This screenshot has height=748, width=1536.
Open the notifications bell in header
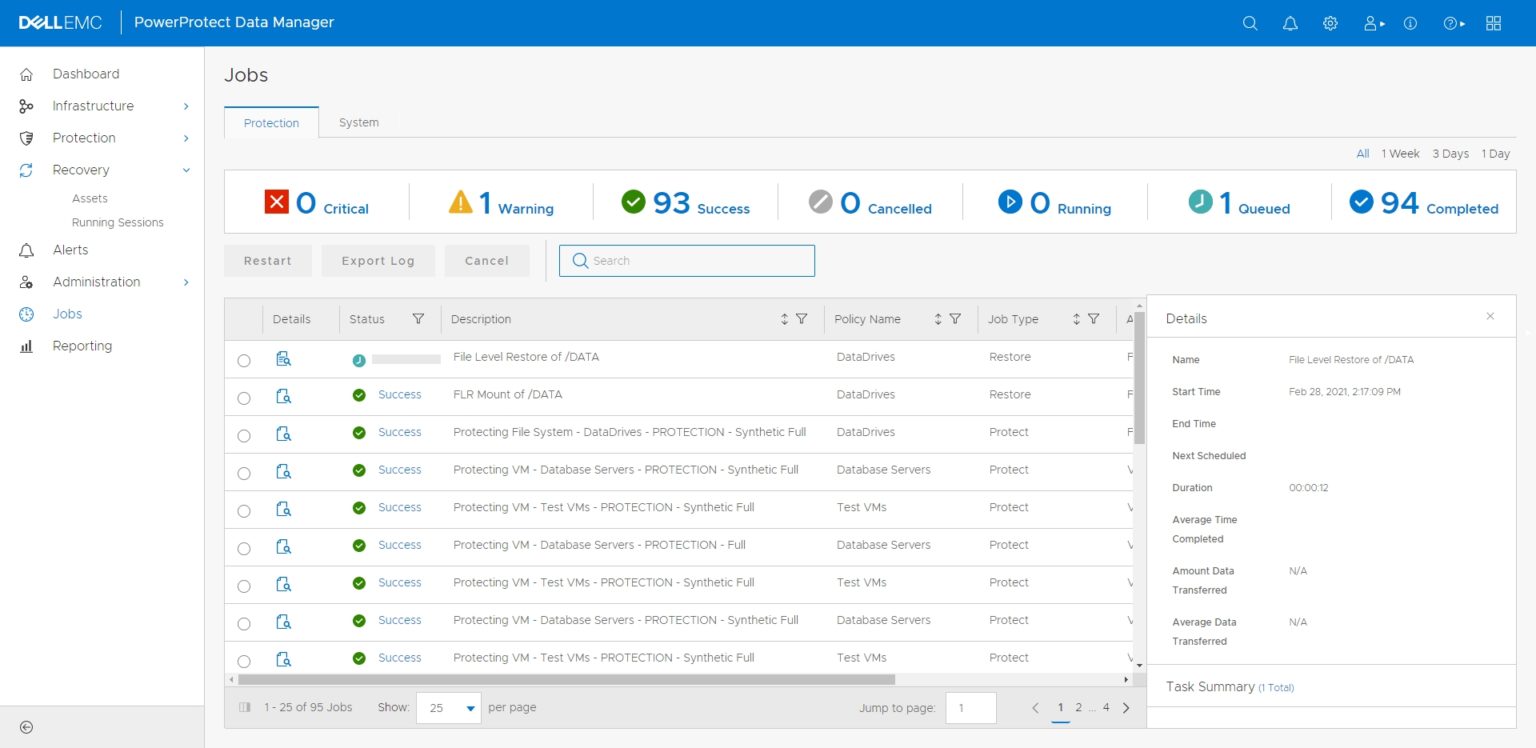[1290, 23]
